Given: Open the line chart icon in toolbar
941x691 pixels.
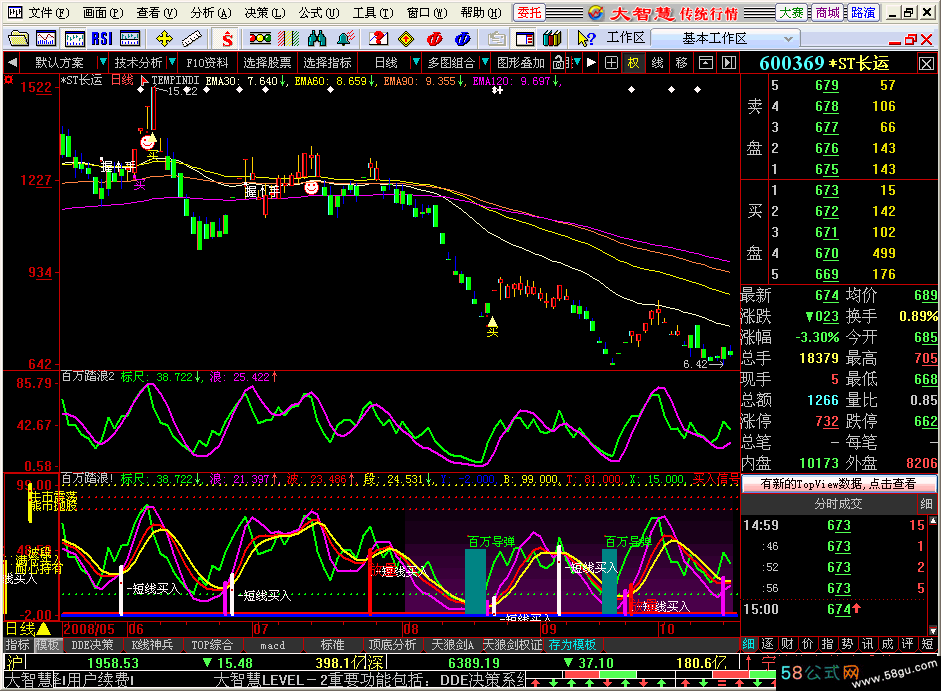Looking at the screenshot, I should pyautogui.click(x=46, y=39).
